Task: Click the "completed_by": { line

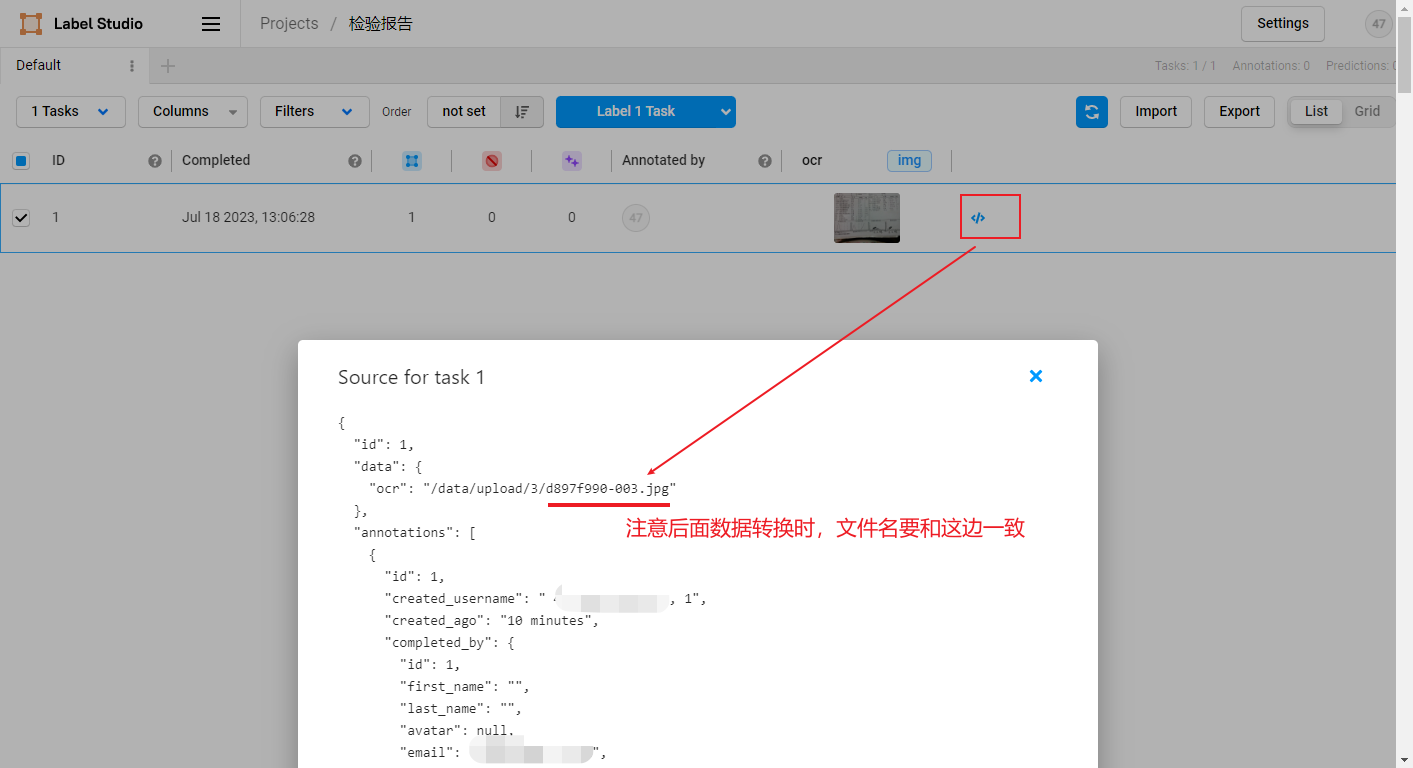Action: point(449,643)
